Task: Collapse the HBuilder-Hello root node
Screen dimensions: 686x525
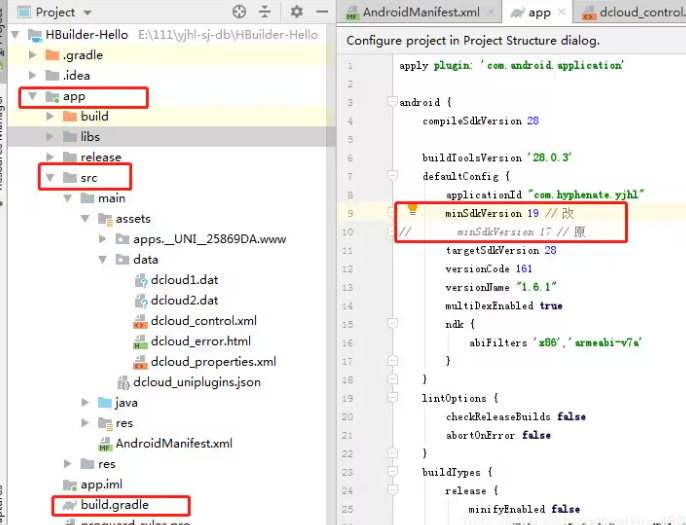Action: pyautogui.click(x=15, y=35)
